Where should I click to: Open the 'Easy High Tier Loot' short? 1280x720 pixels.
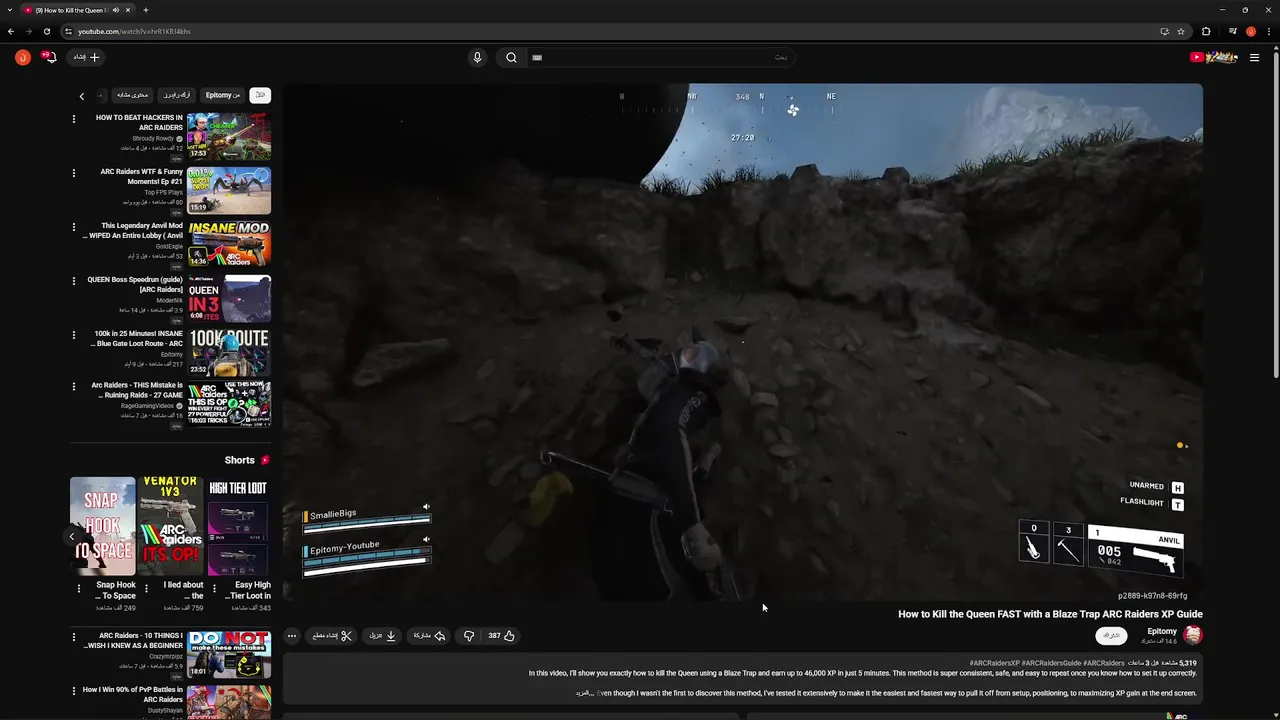coord(238,526)
